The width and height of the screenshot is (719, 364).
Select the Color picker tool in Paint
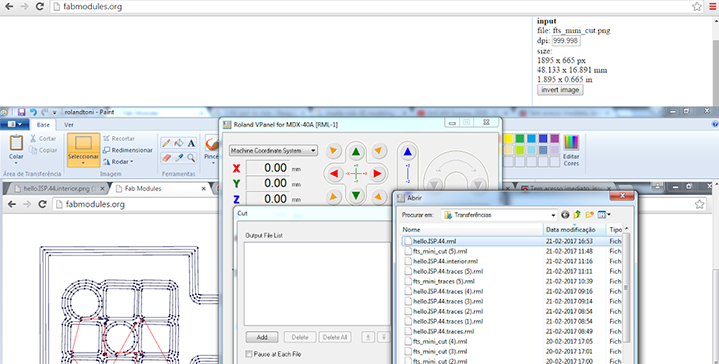coord(179,158)
